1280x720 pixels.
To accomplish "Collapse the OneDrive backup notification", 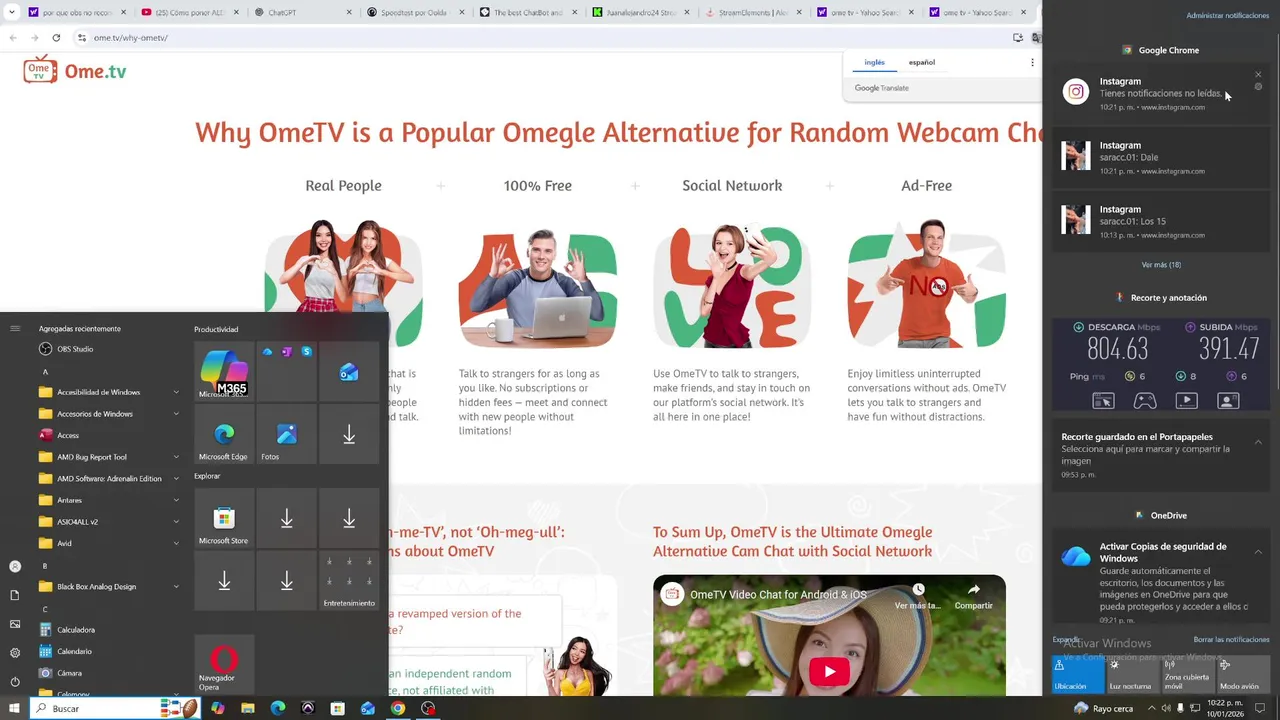I will click(1258, 552).
